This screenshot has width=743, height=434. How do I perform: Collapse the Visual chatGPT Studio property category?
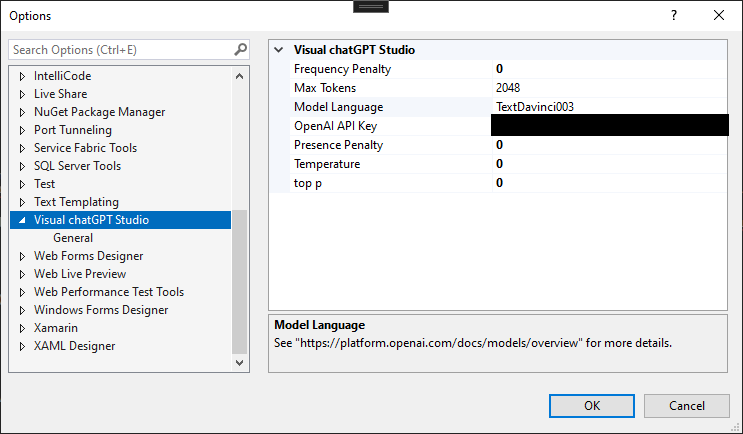point(279,50)
